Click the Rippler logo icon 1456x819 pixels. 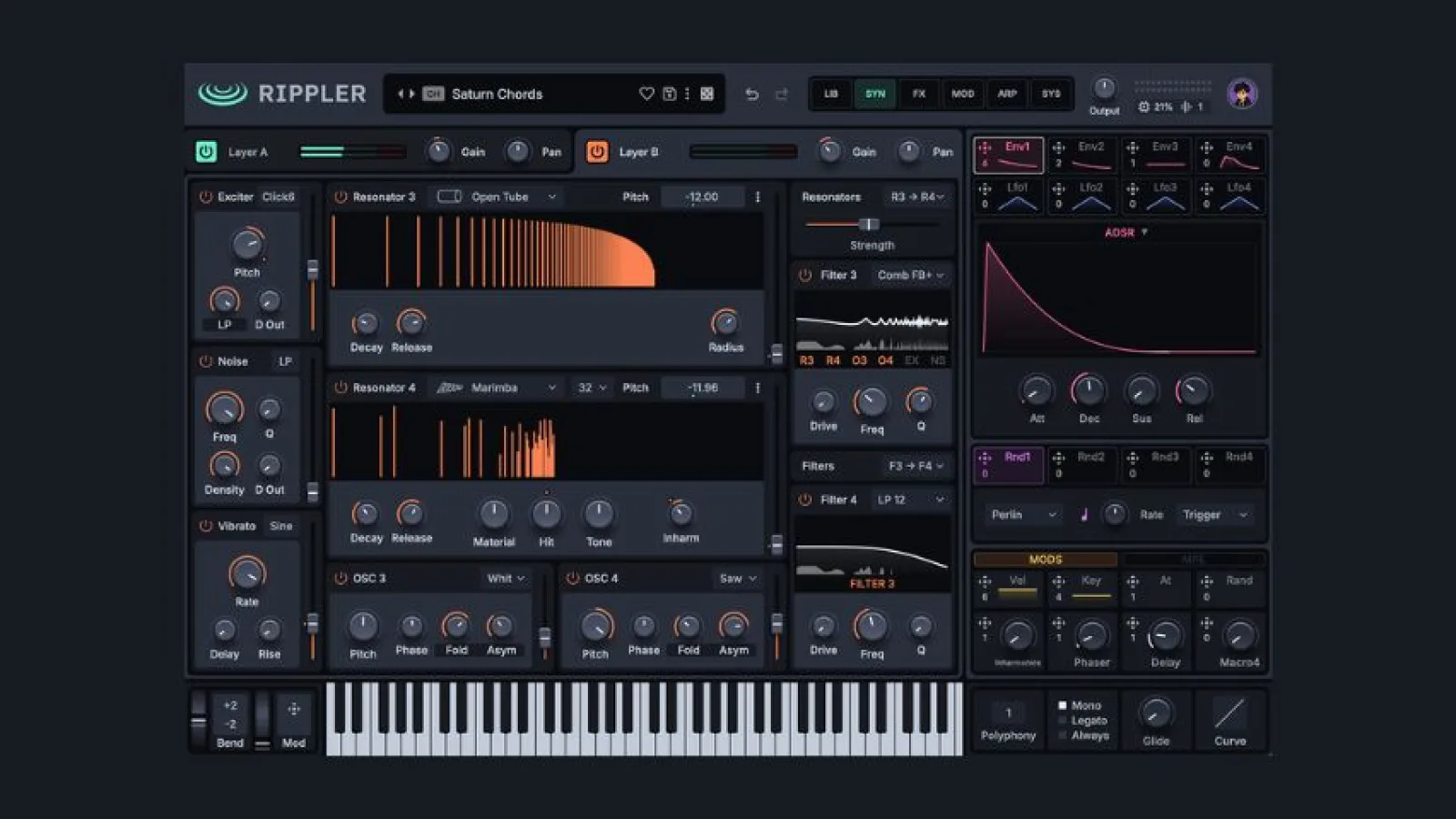[x=223, y=93]
